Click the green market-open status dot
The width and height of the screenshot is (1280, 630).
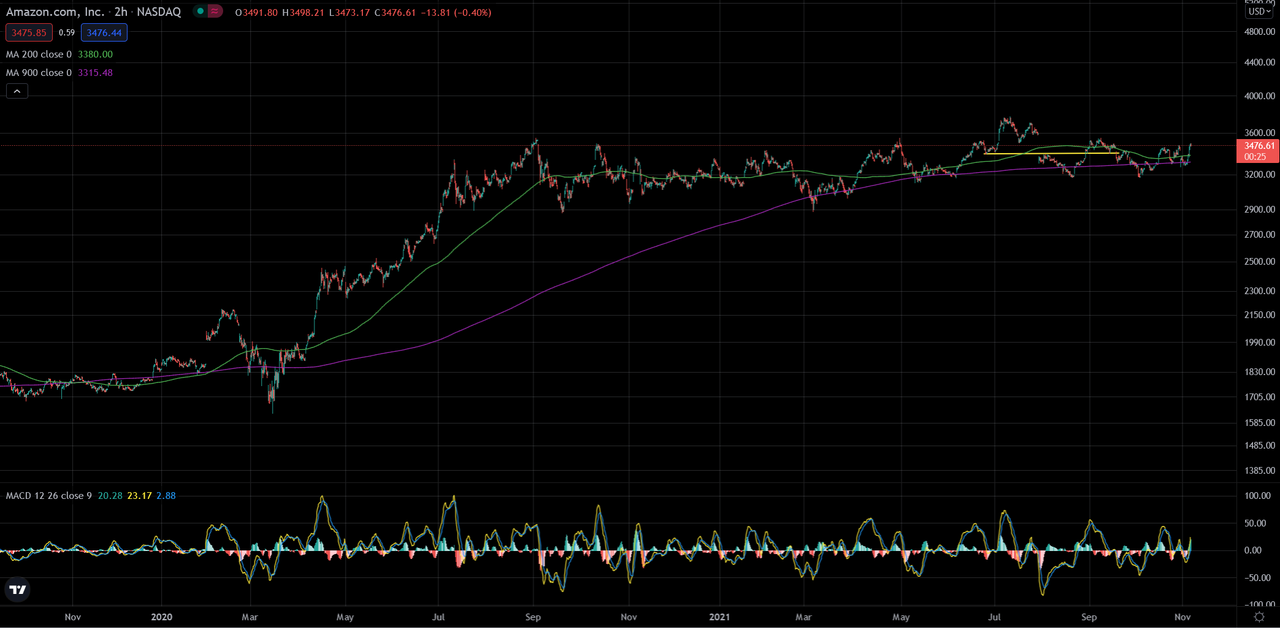click(198, 12)
